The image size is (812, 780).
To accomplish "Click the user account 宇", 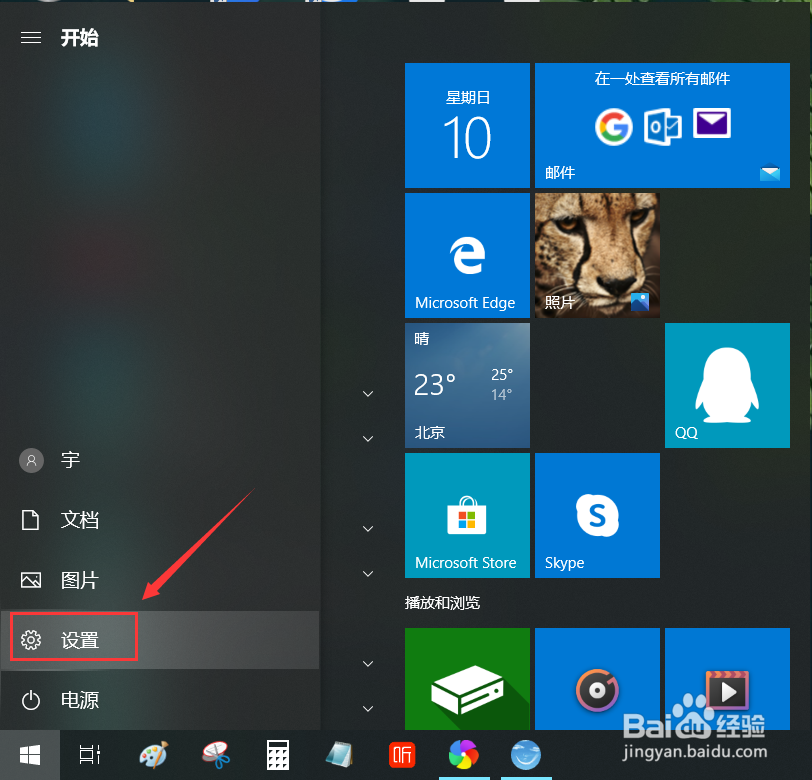I will pos(160,460).
